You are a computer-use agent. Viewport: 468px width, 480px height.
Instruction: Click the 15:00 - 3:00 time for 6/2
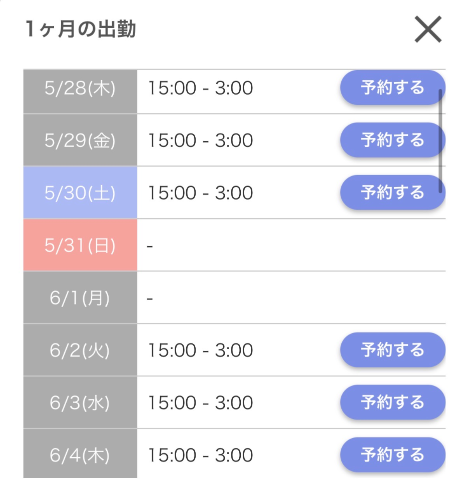(x=200, y=350)
